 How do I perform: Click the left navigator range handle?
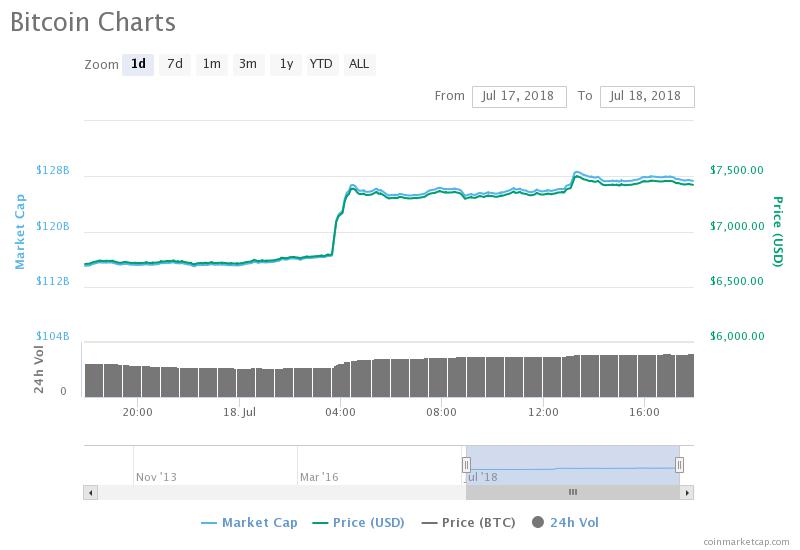[466, 465]
